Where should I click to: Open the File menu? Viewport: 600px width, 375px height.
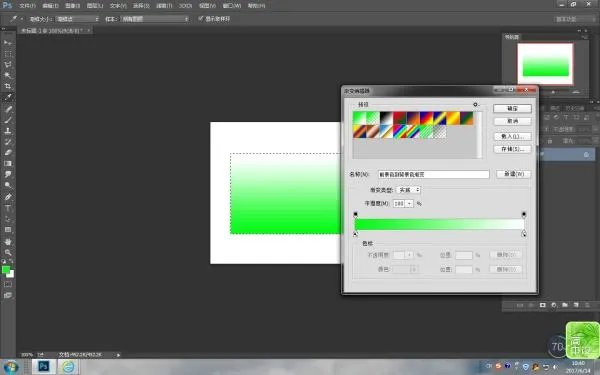[27, 6]
